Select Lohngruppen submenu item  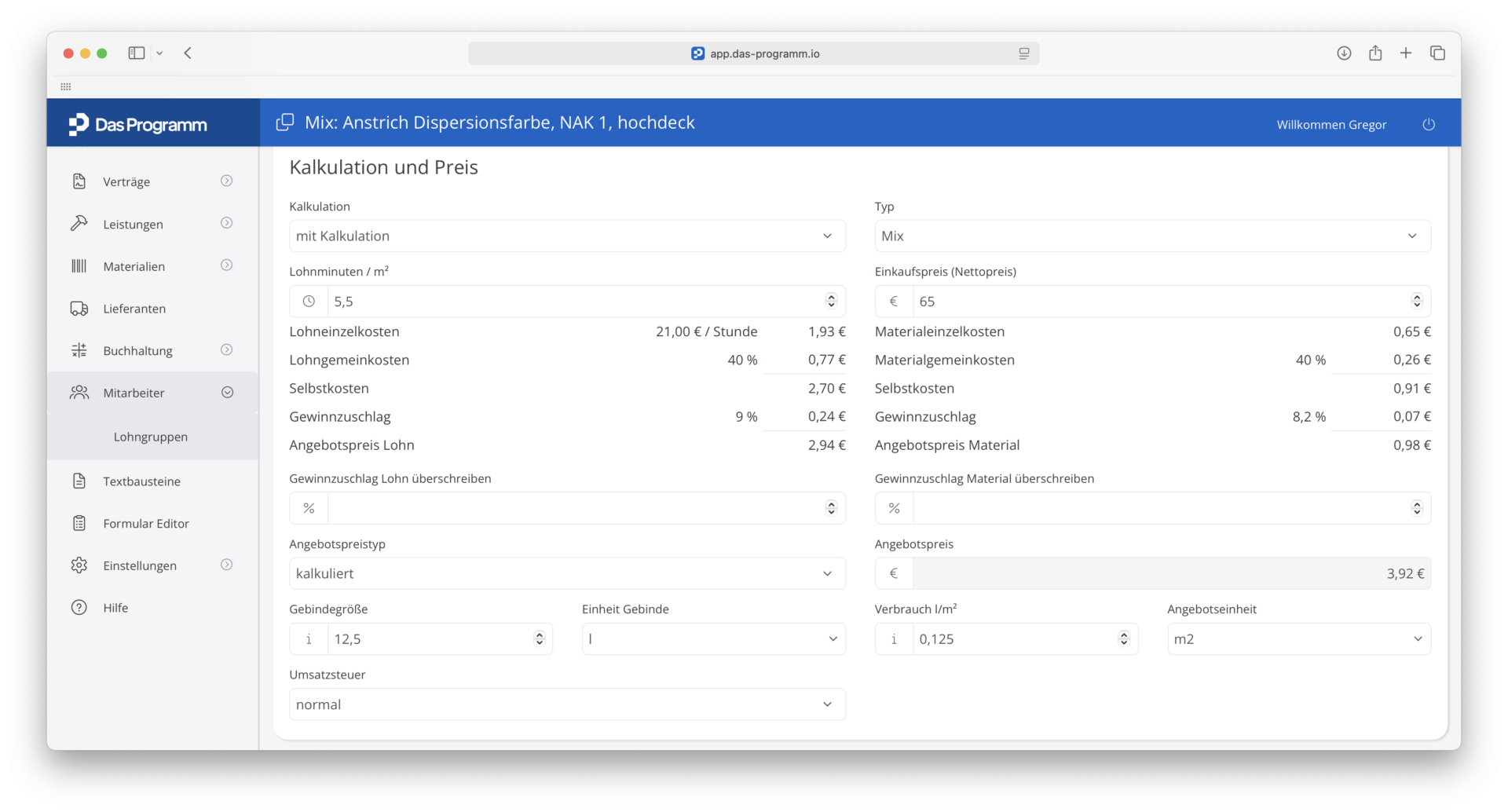pos(151,437)
